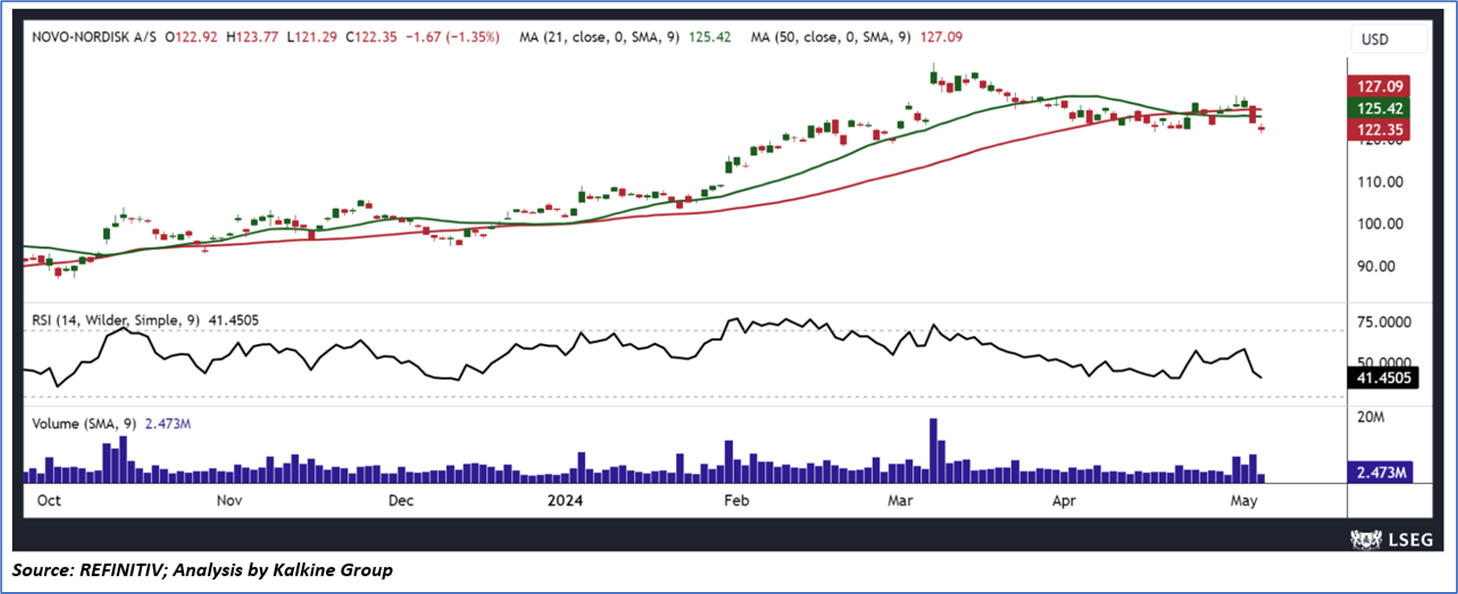Click the black 41.4505 RSI axis tag

coord(1383,378)
